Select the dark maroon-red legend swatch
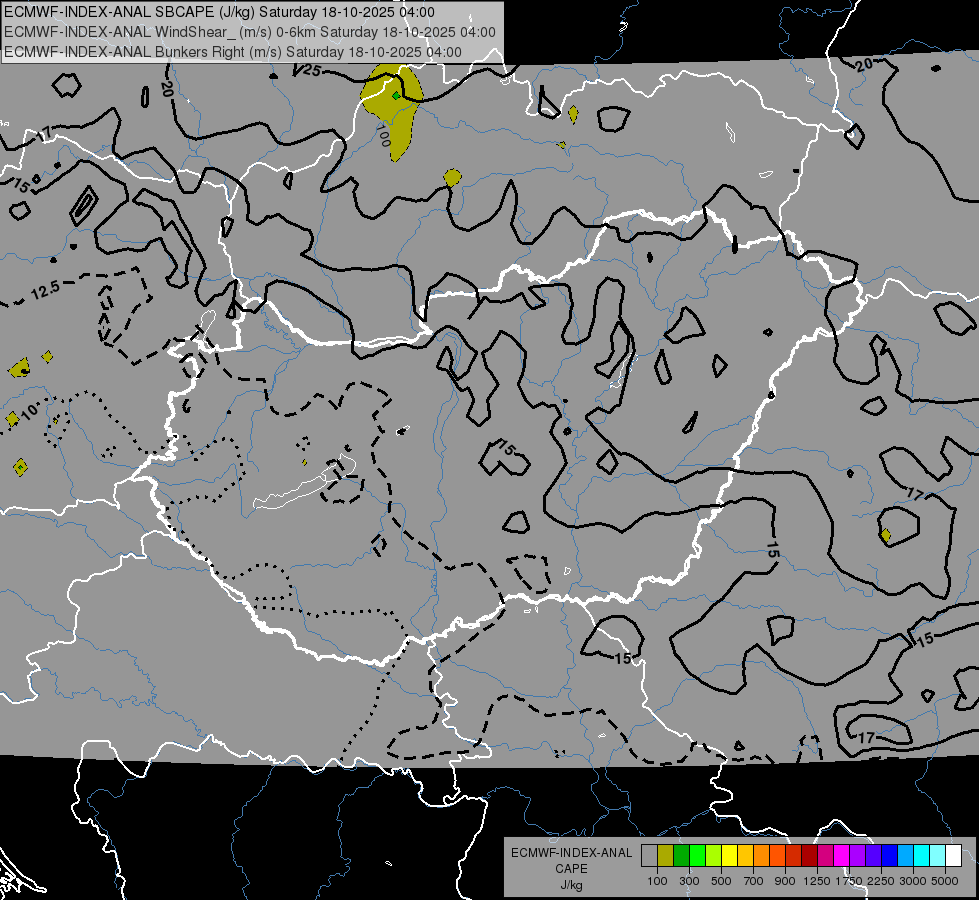 (810, 855)
